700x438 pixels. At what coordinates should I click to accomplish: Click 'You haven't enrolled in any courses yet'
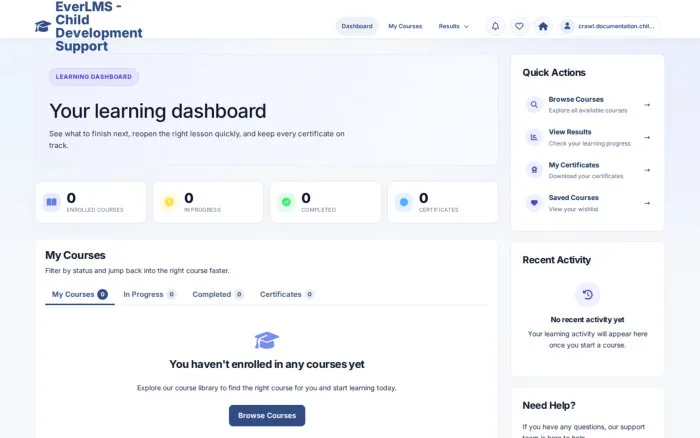[267, 364]
